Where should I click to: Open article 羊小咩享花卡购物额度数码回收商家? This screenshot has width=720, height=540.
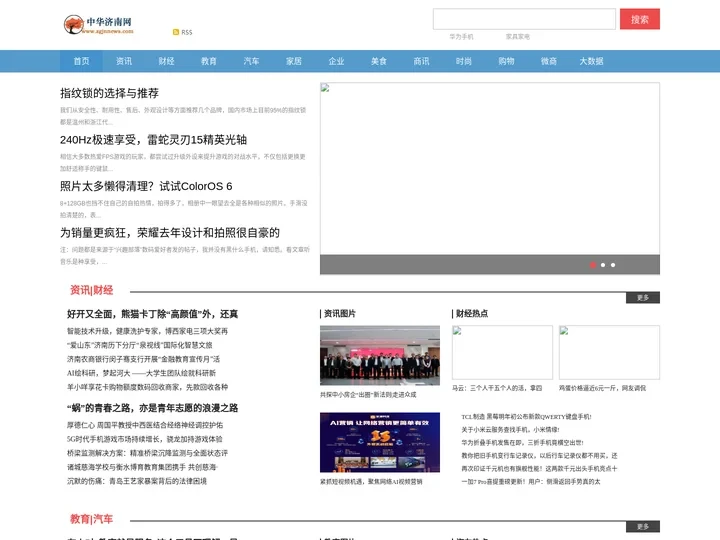147,387
